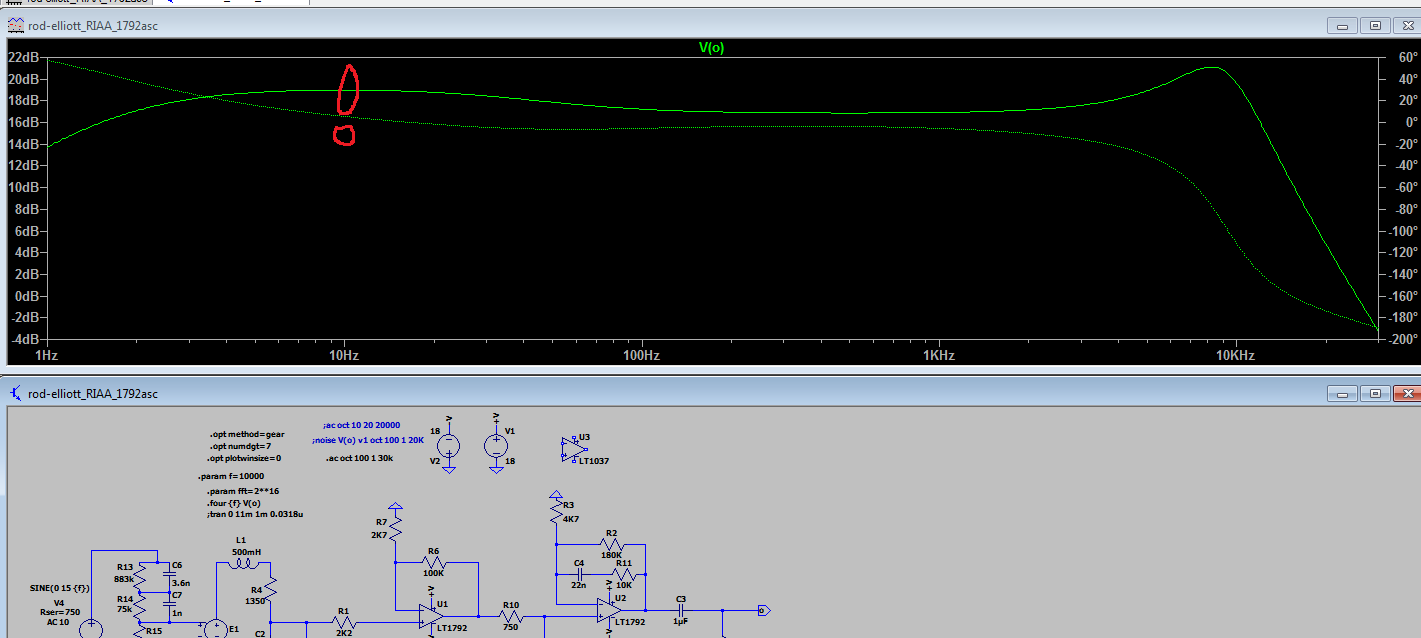Click the .ac oct 100 1 30k directive
Viewport: 1421px width, 638px height.
pos(359,457)
